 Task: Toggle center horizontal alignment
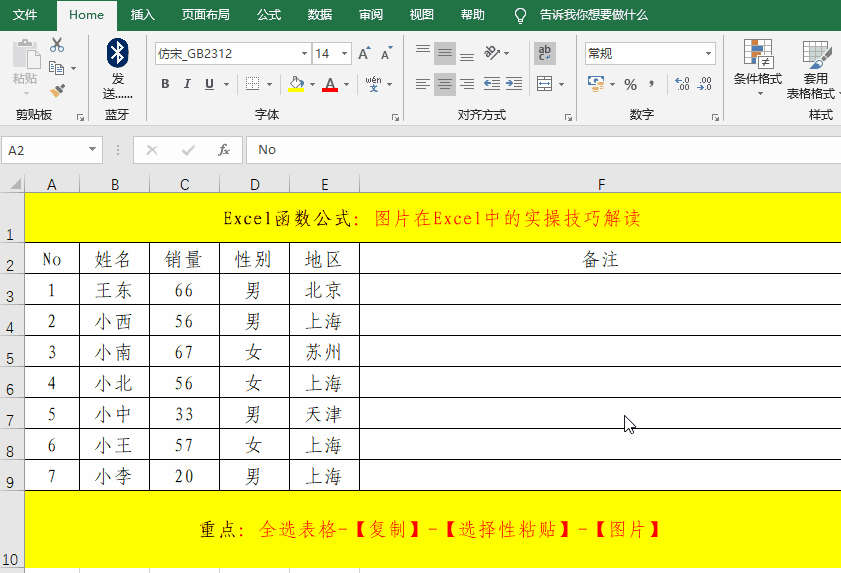tap(445, 84)
